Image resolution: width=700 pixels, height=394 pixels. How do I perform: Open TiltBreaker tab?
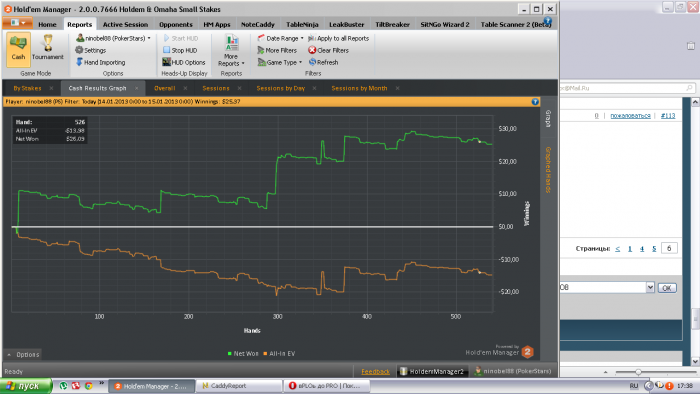click(392, 25)
